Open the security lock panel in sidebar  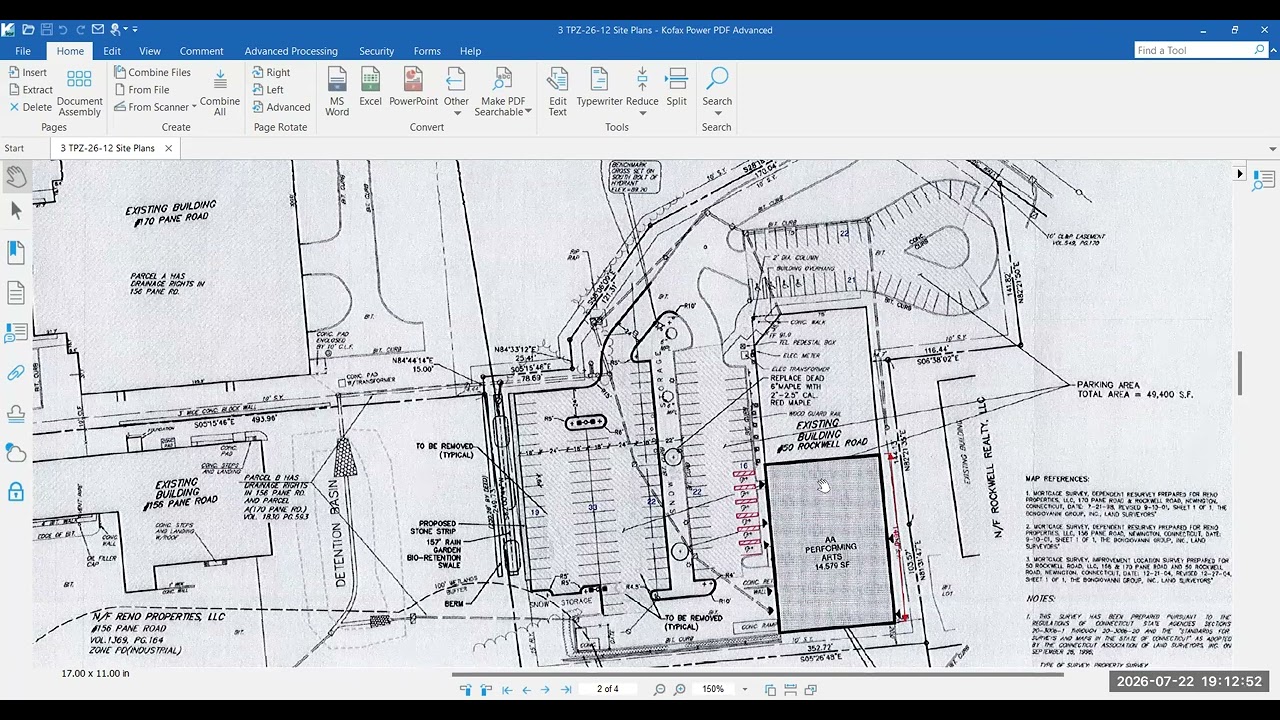click(x=16, y=492)
